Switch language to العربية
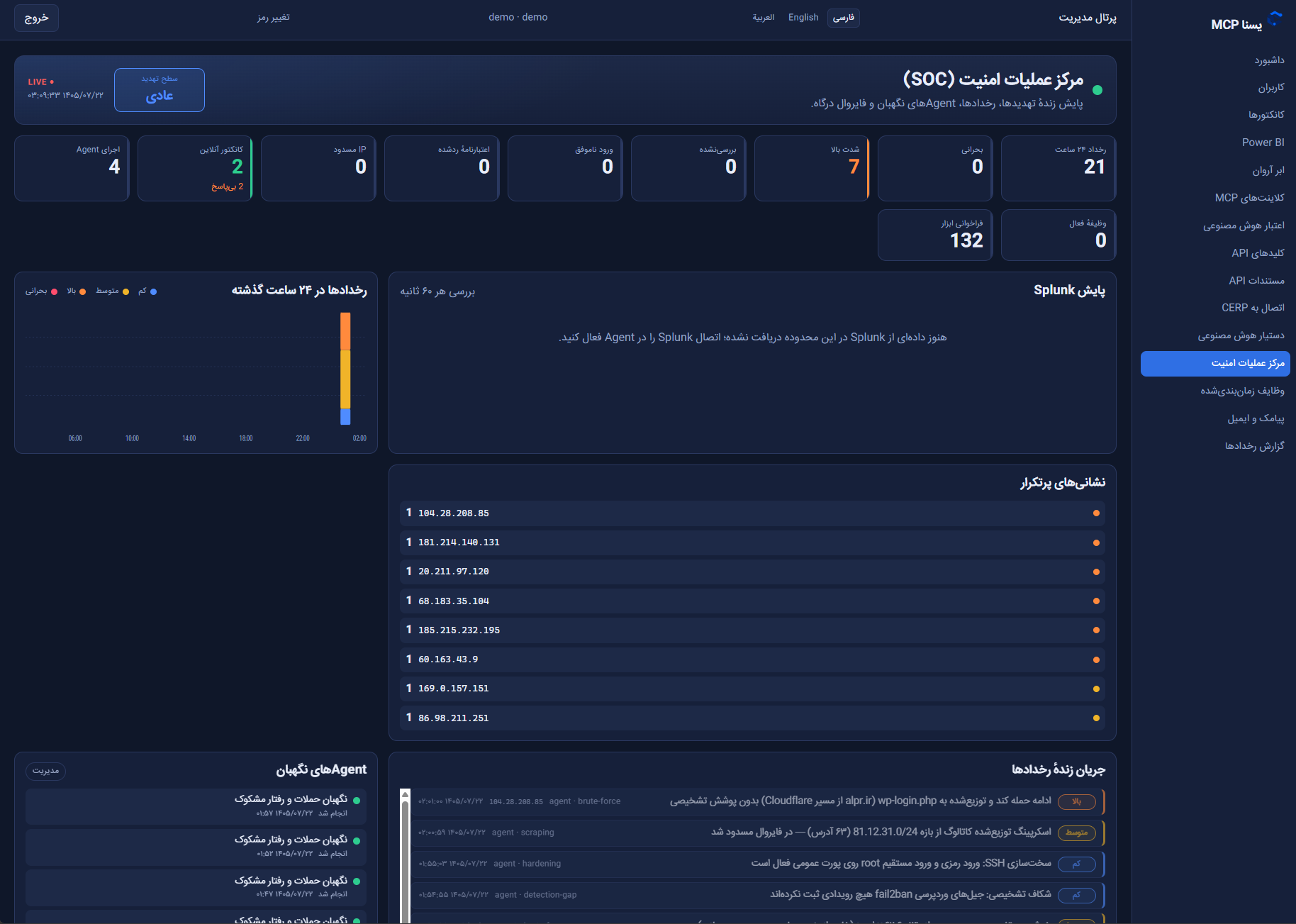This screenshot has height=924, width=1296. tap(764, 18)
